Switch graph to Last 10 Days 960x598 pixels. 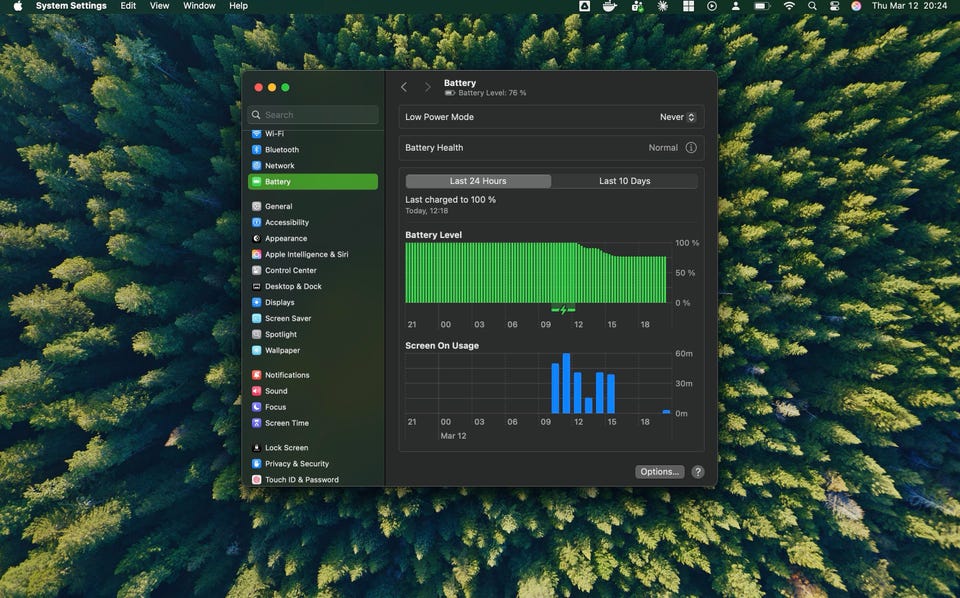[x=624, y=181]
